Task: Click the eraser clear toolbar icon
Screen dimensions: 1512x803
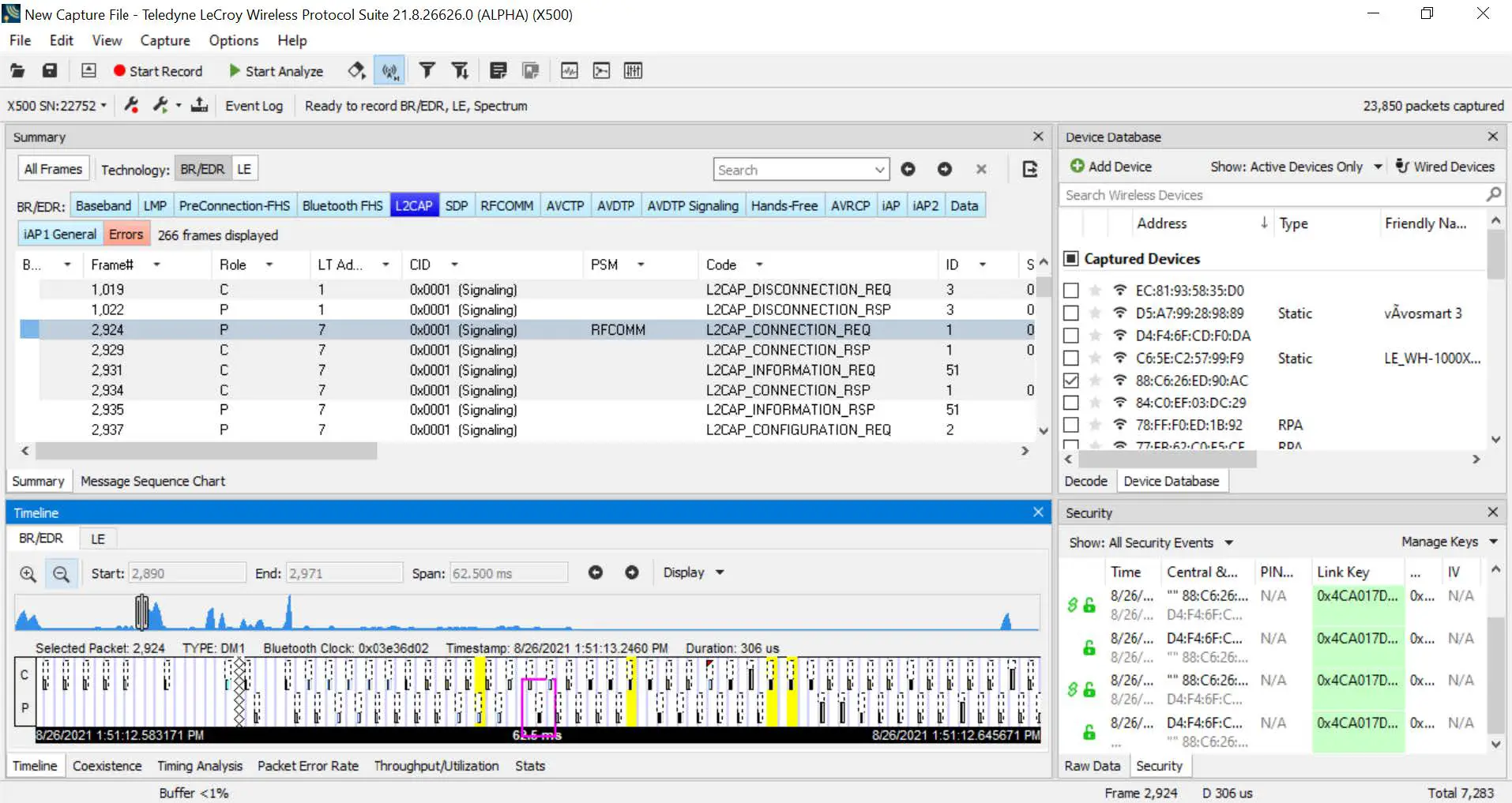Action: 356,71
